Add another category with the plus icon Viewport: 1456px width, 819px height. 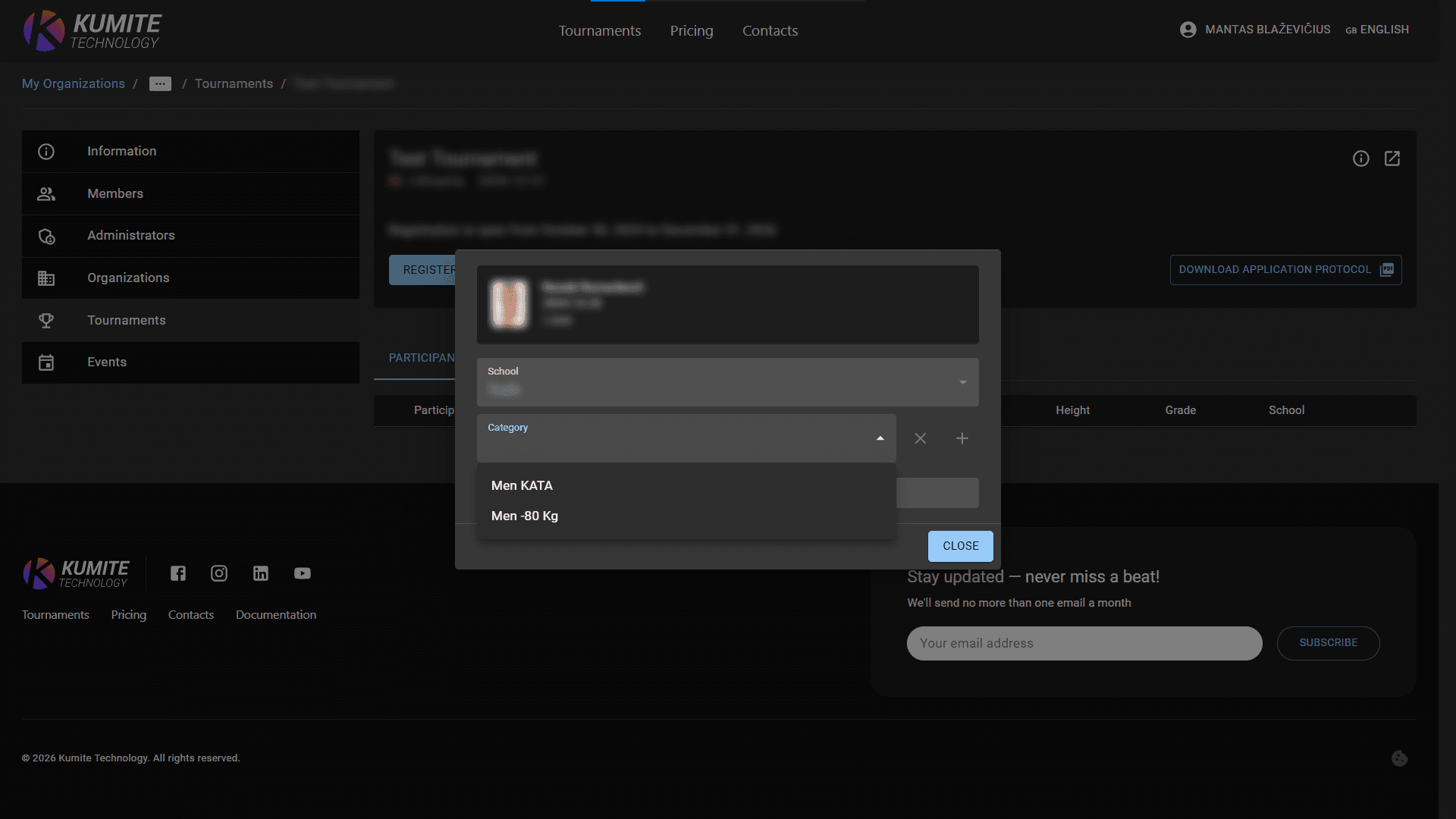[x=962, y=438]
